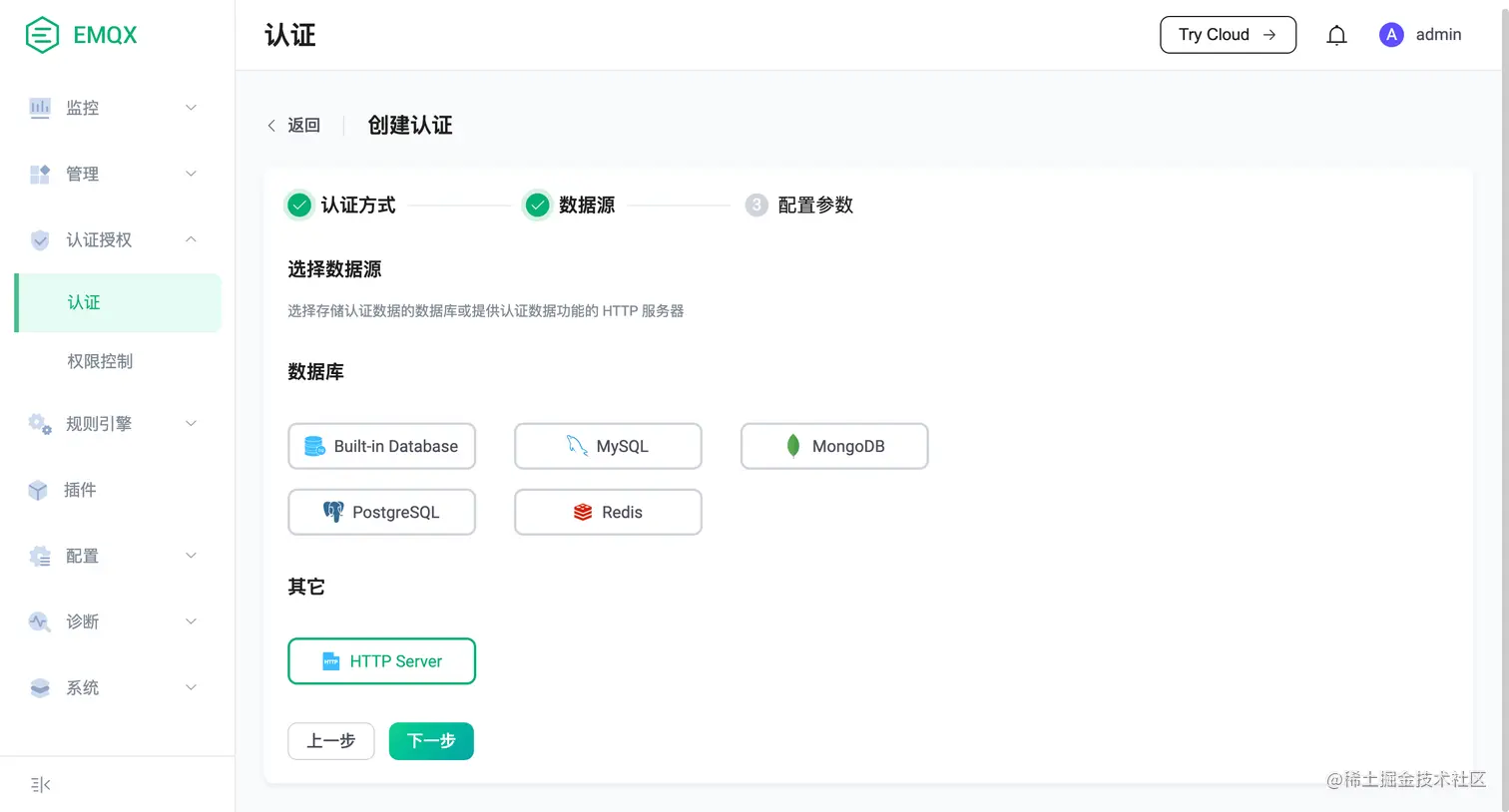This screenshot has height=812, width=1509.
Task: Click the Try Cloud button
Action: [1228, 34]
